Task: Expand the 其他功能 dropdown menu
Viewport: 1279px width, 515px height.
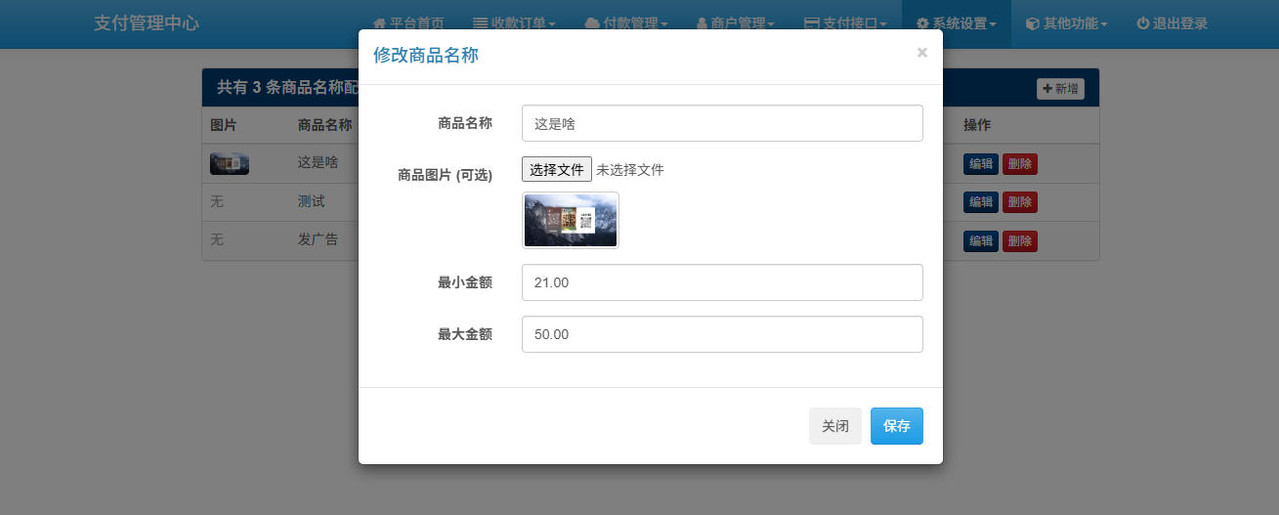Action: [x=1066, y=24]
